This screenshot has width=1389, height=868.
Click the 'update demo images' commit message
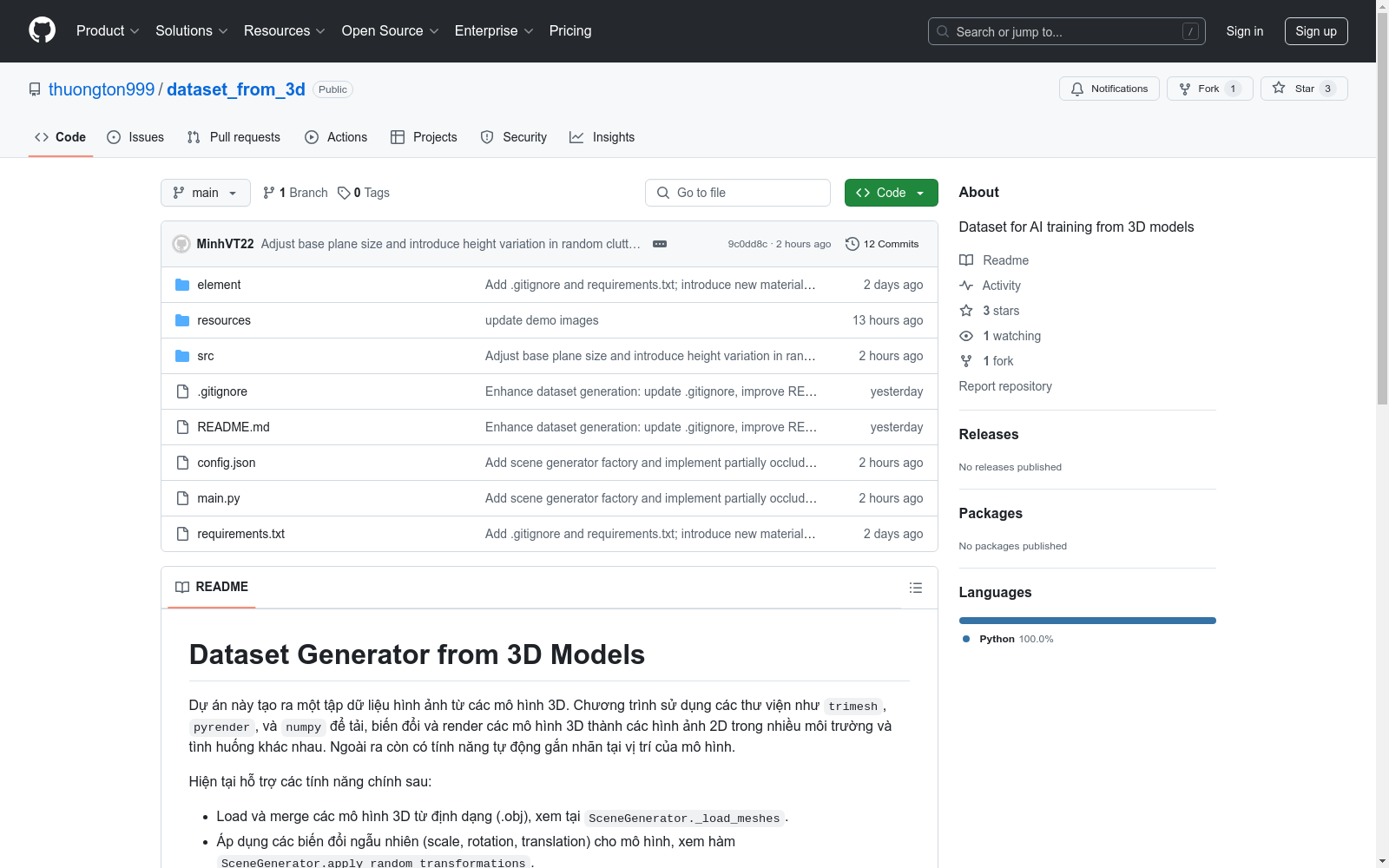tap(542, 320)
